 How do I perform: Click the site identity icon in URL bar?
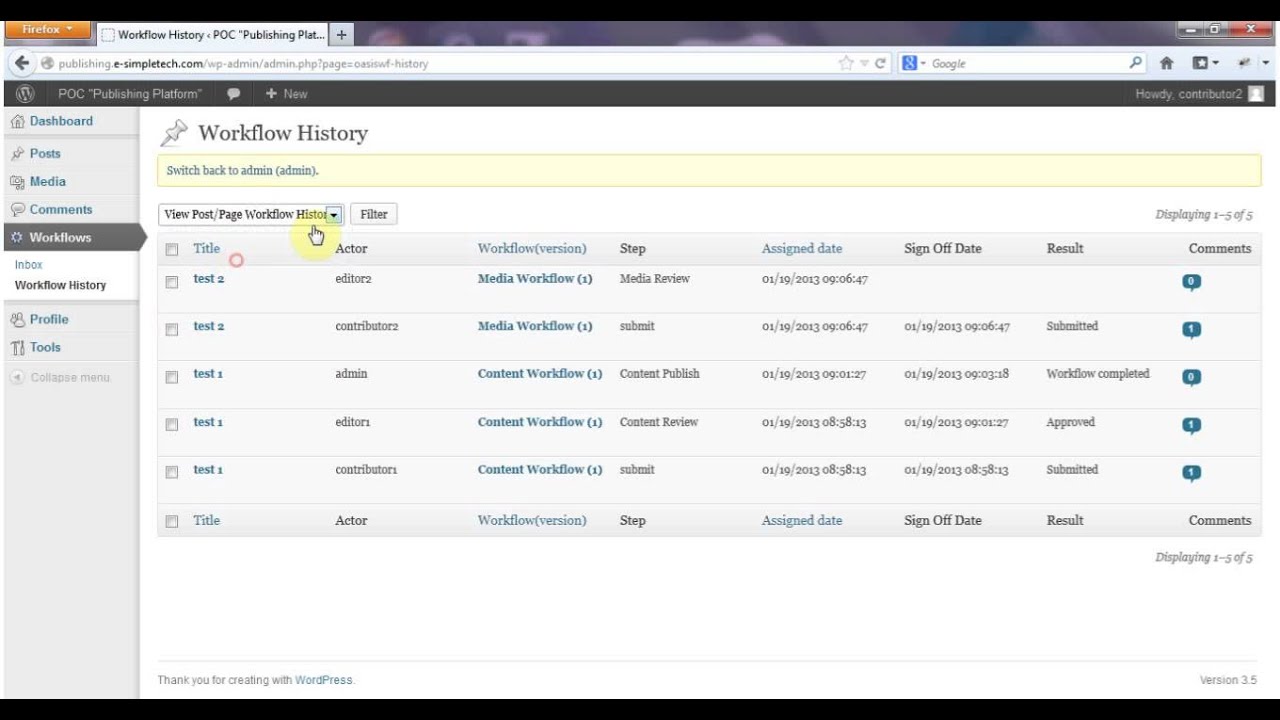coord(47,63)
